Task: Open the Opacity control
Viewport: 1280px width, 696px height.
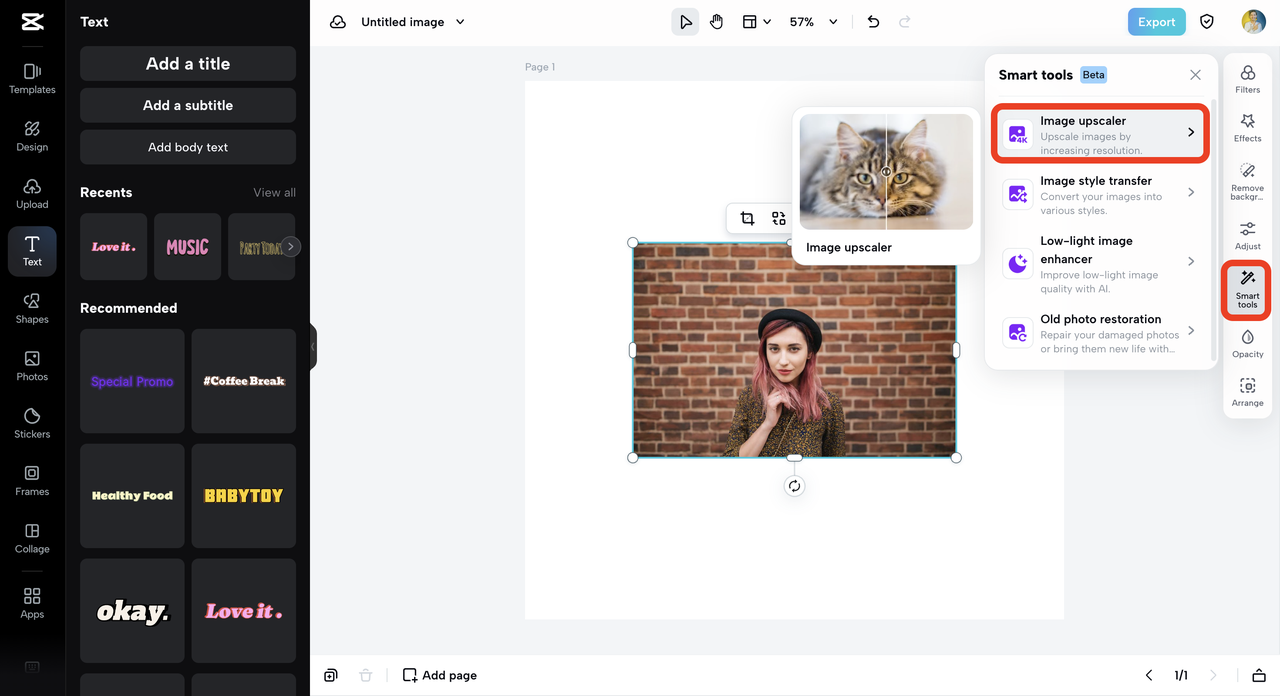Action: coord(1247,343)
